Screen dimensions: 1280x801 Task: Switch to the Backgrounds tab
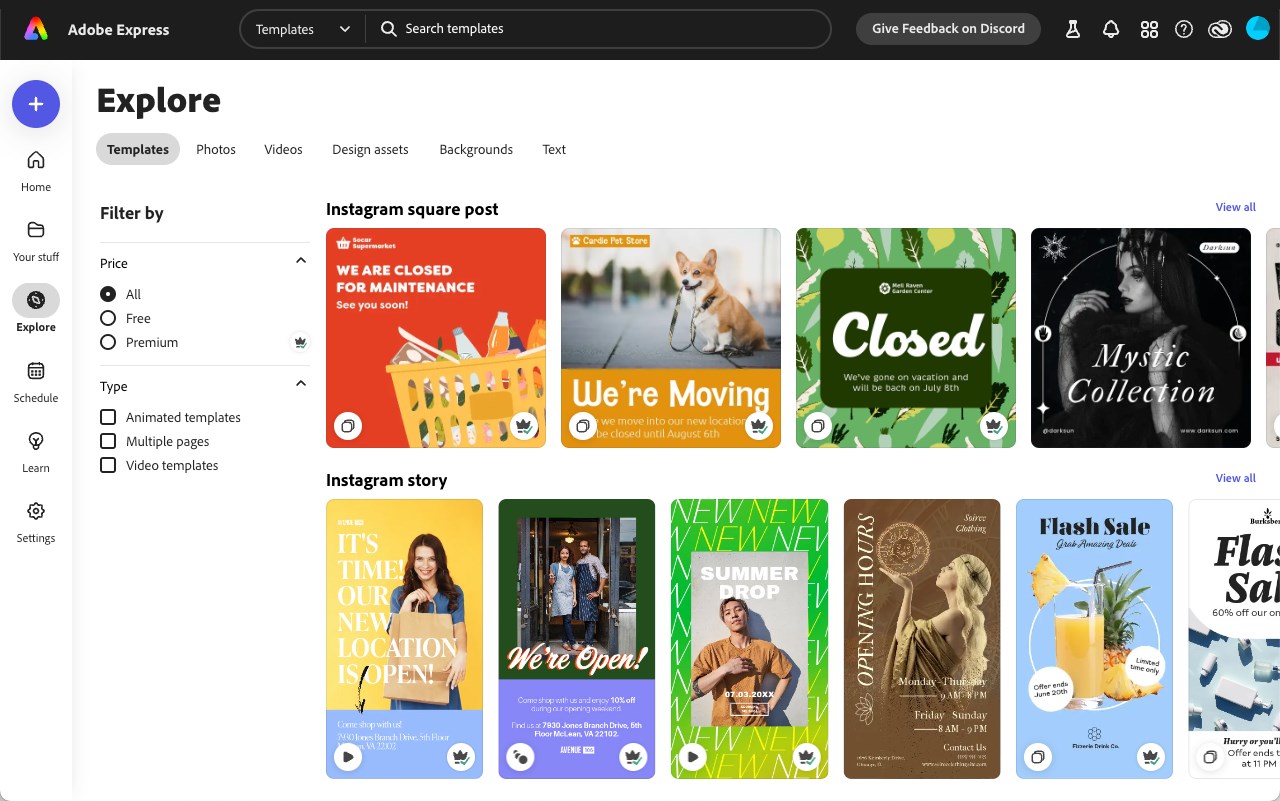476,149
